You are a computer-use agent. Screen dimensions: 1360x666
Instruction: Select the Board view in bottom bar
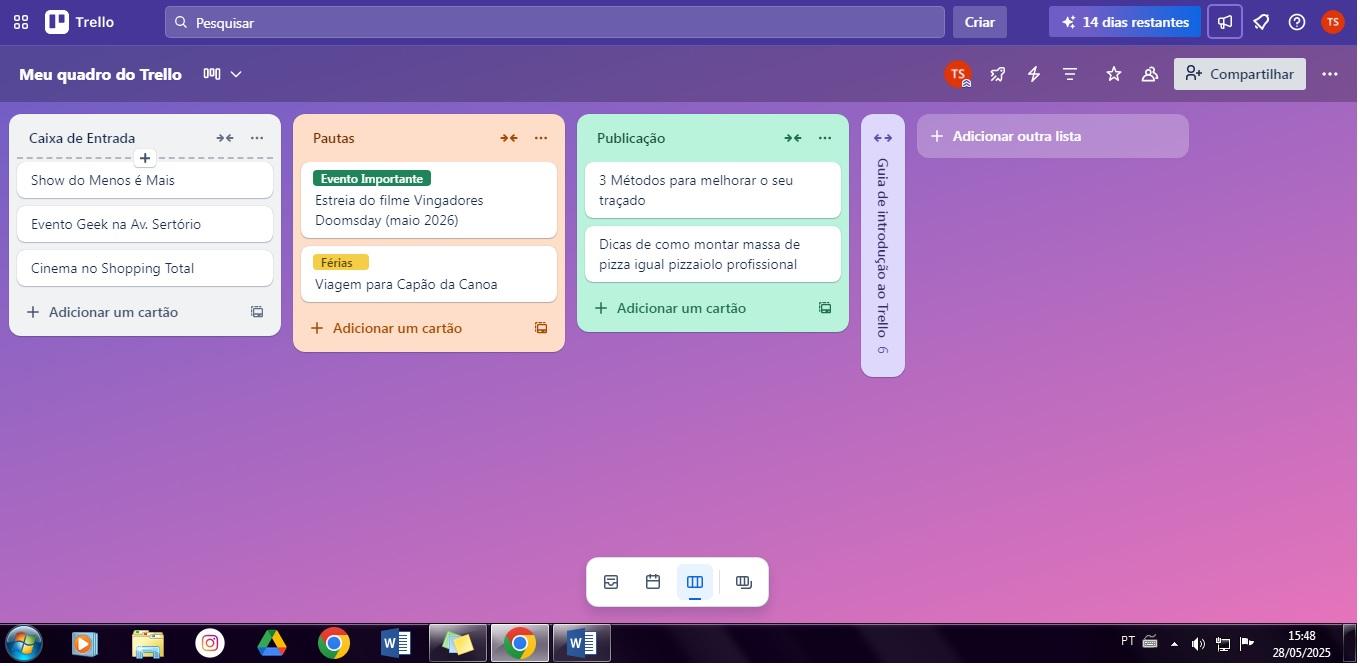click(695, 582)
